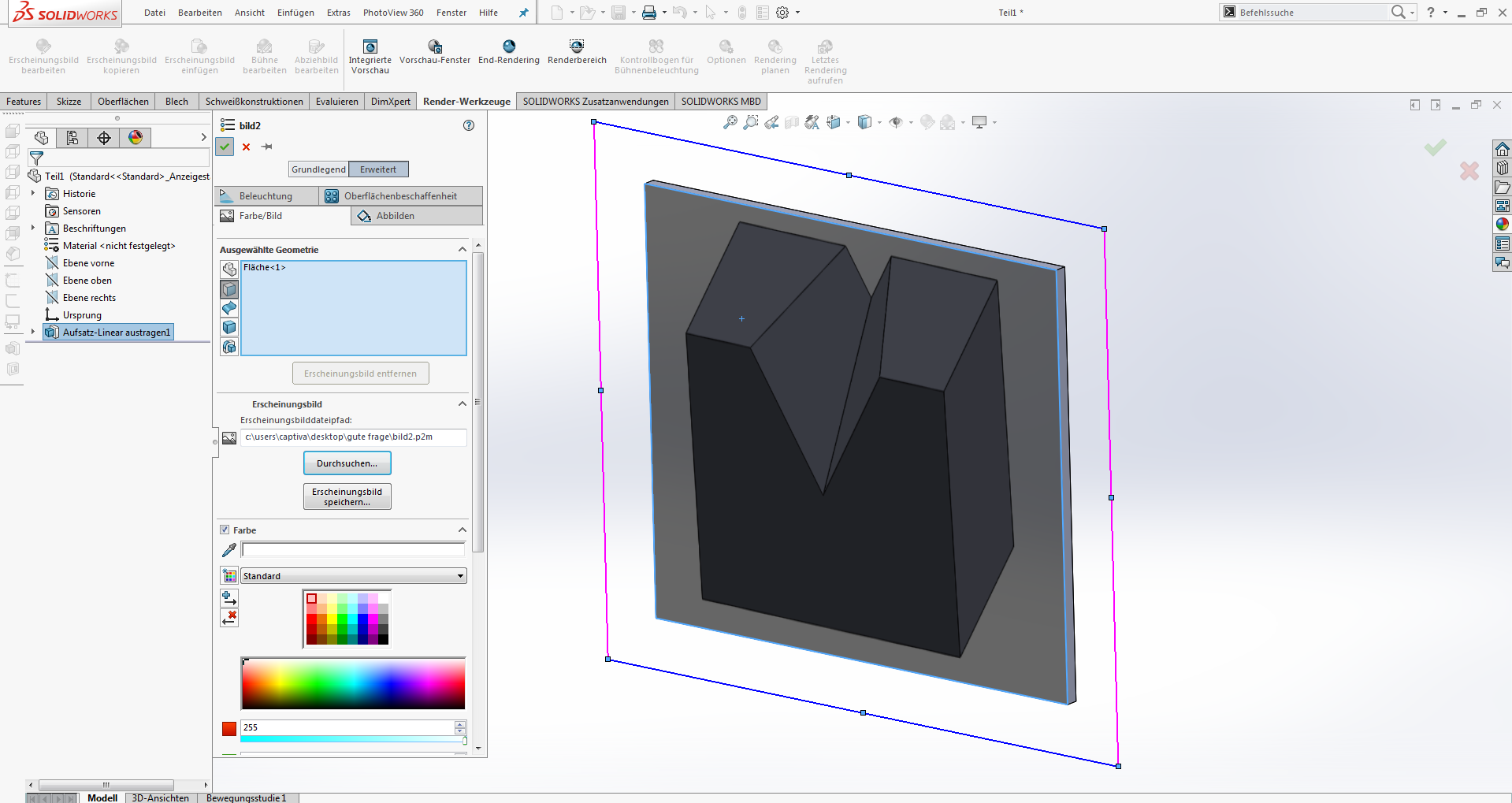Switch to the Blech ribbon tab

[176, 101]
